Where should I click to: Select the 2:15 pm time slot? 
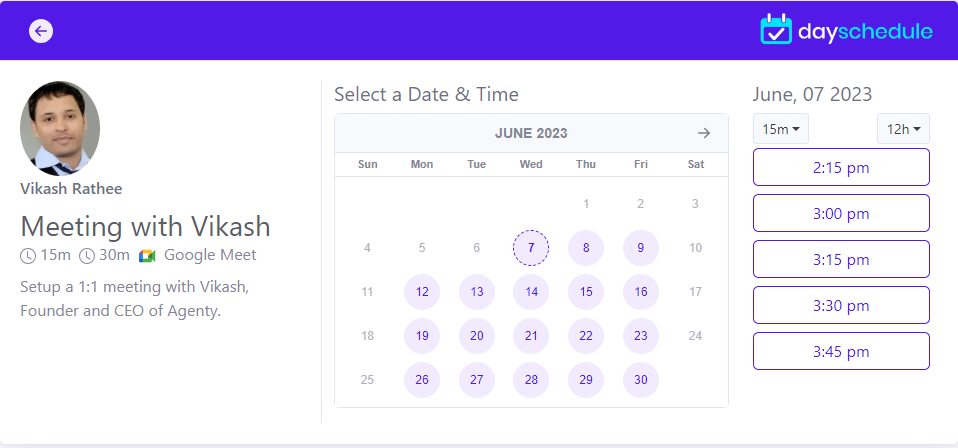[x=841, y=167]
